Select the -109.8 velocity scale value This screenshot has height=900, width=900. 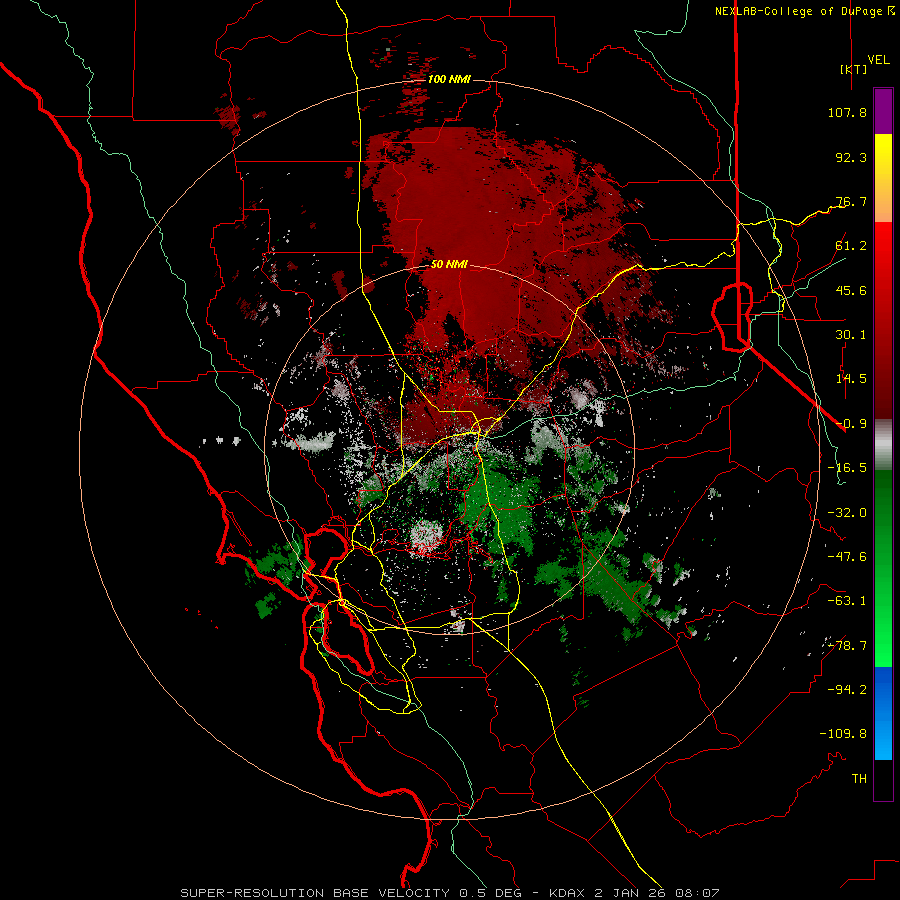(843, 734)
